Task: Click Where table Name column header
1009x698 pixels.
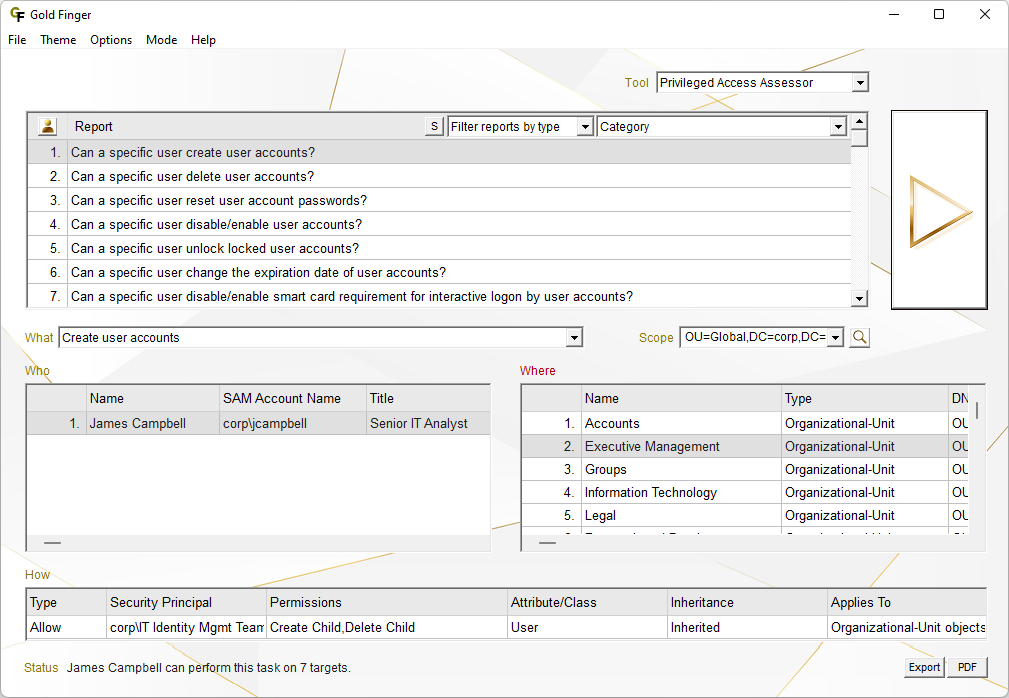Action: (681, 398)
